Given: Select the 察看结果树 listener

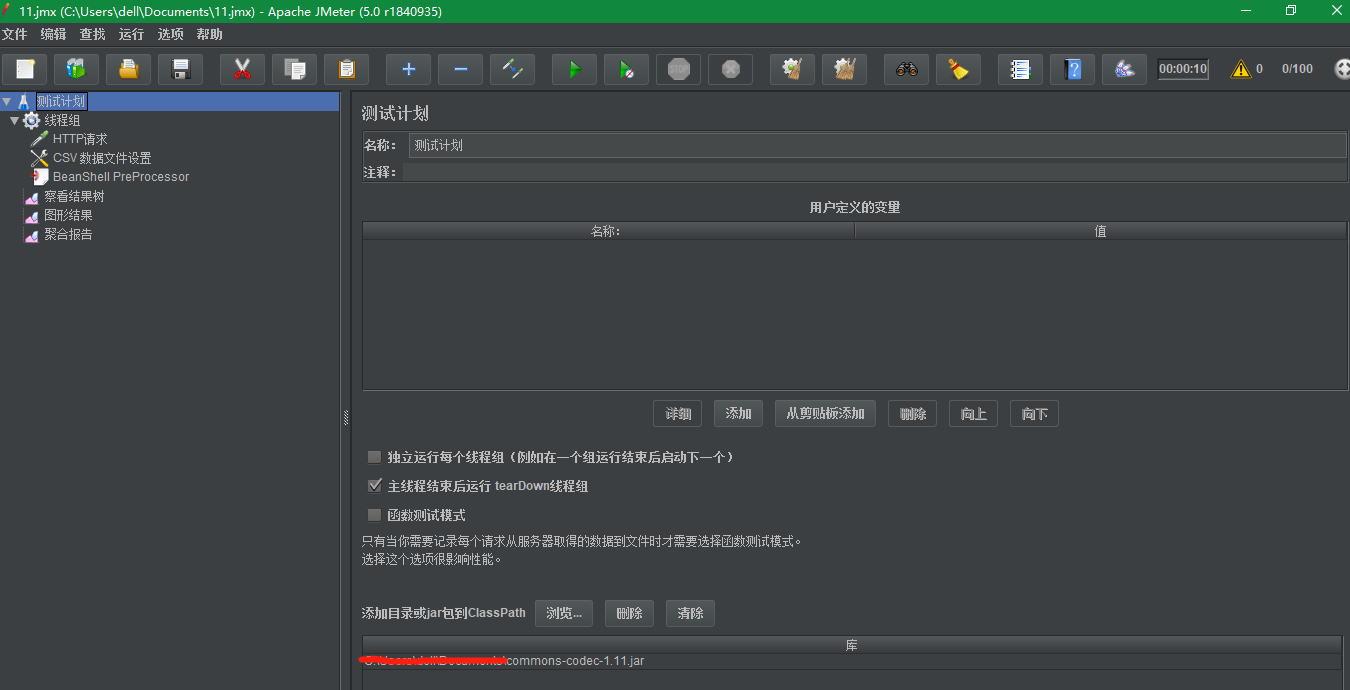Looking at the screenshot, I should coord(74,196).
